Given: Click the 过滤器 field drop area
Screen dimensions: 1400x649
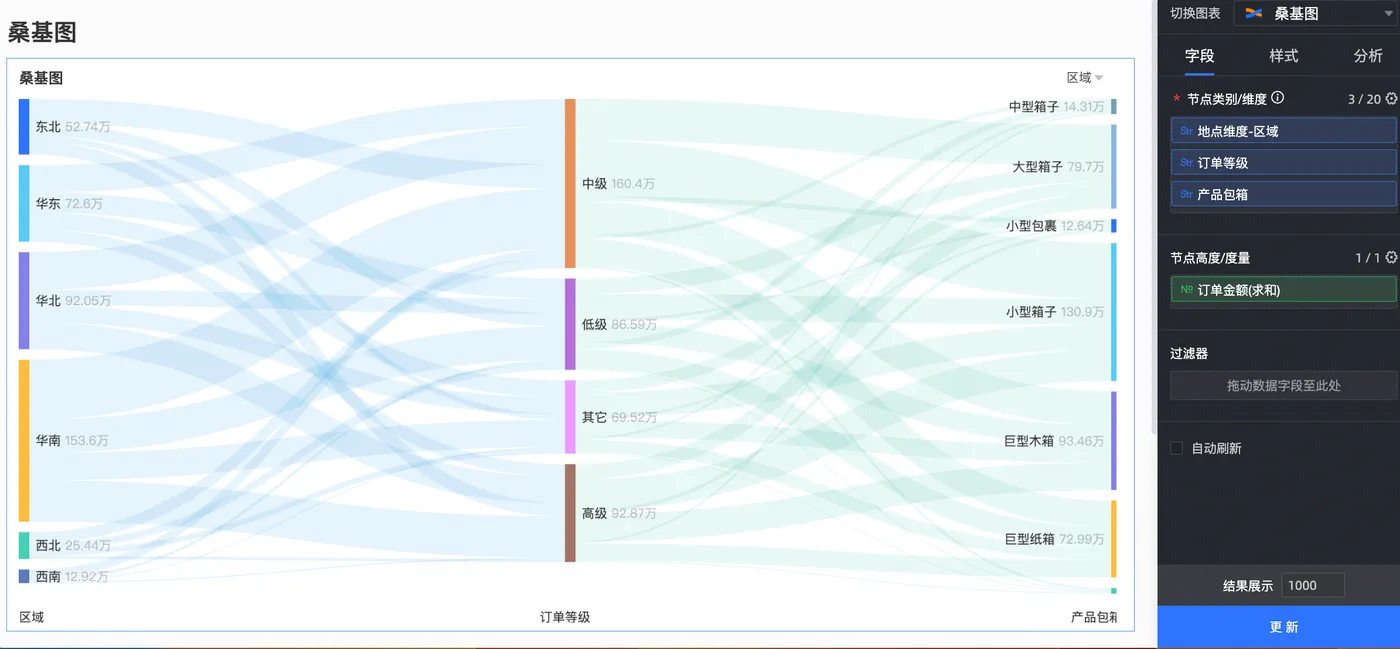Looking at the screenshot, I should (x=1283, y=385).
